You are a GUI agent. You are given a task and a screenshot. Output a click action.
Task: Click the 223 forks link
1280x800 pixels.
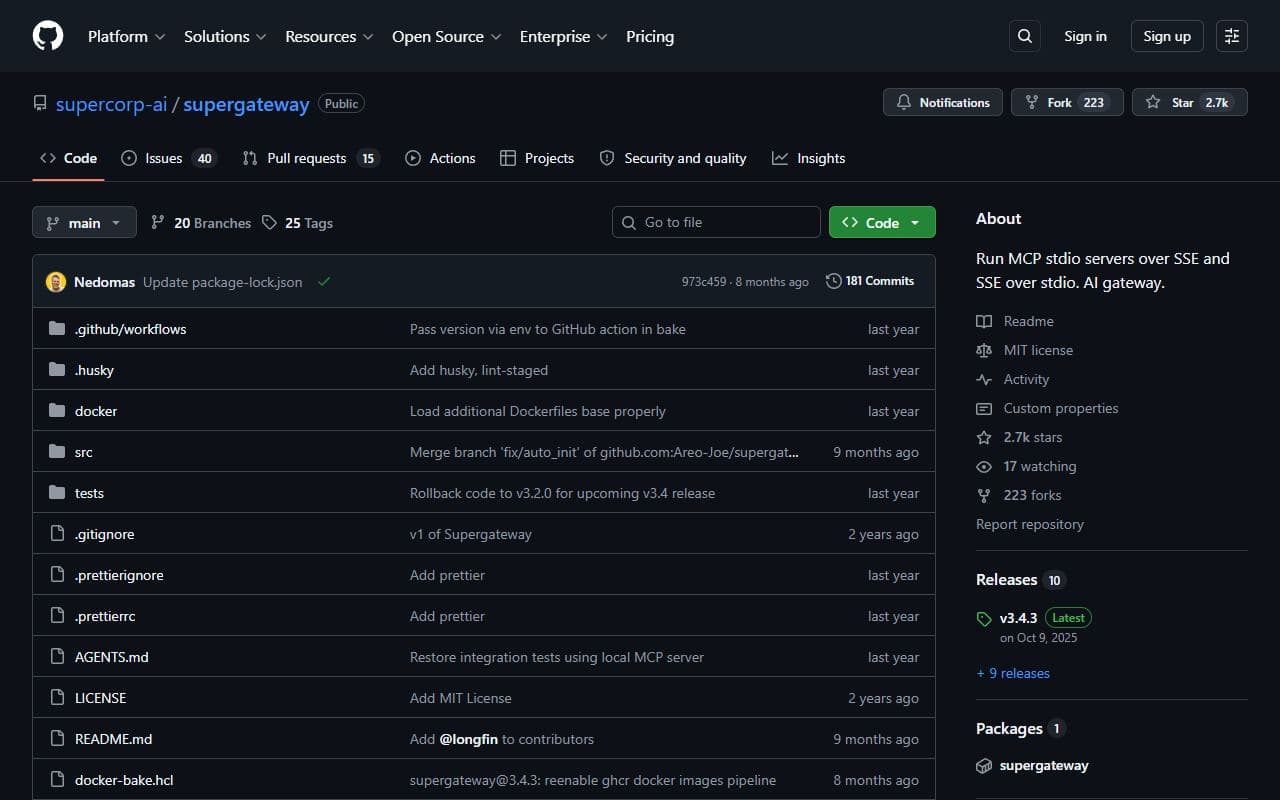1019,495
